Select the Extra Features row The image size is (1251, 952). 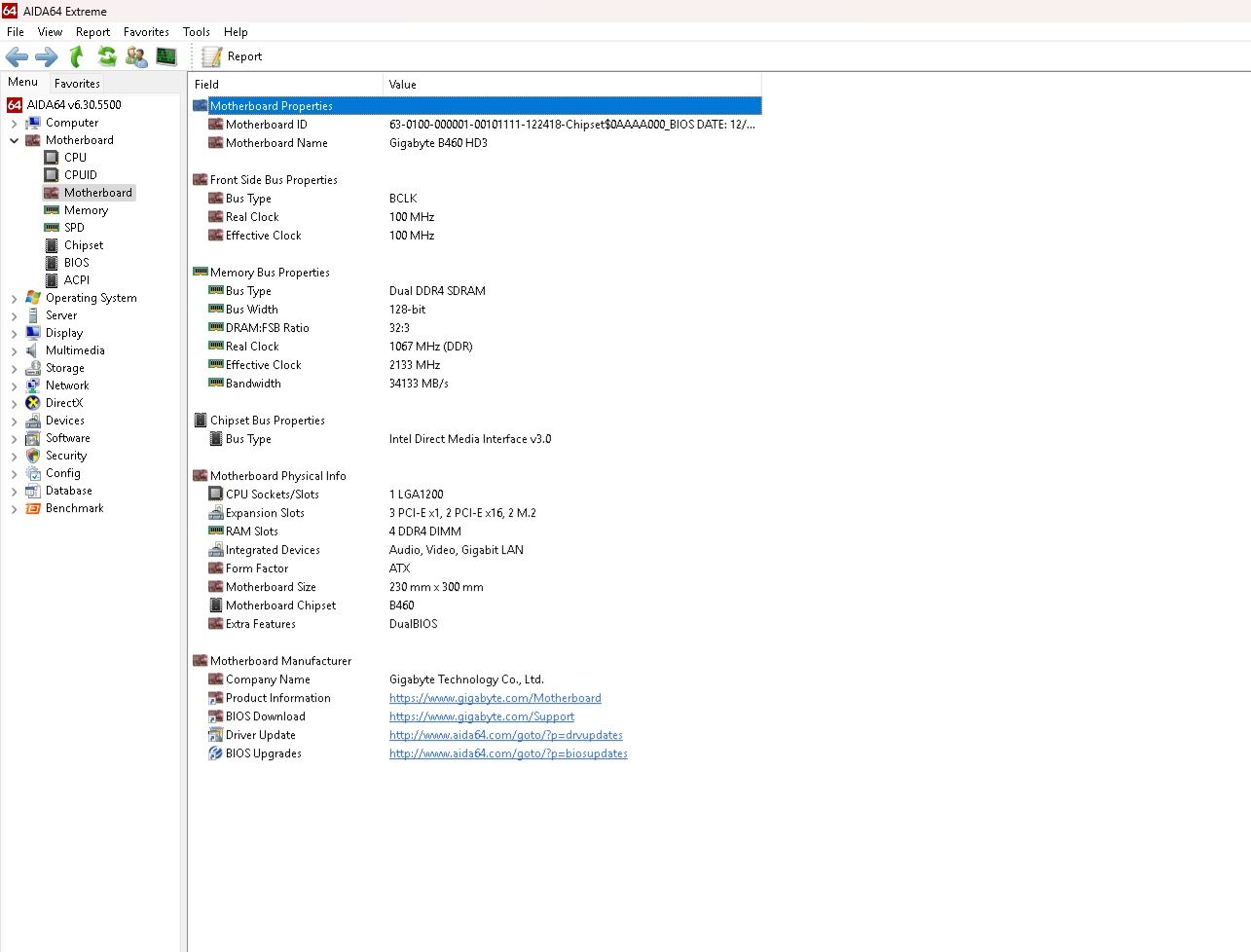[476, 624]
